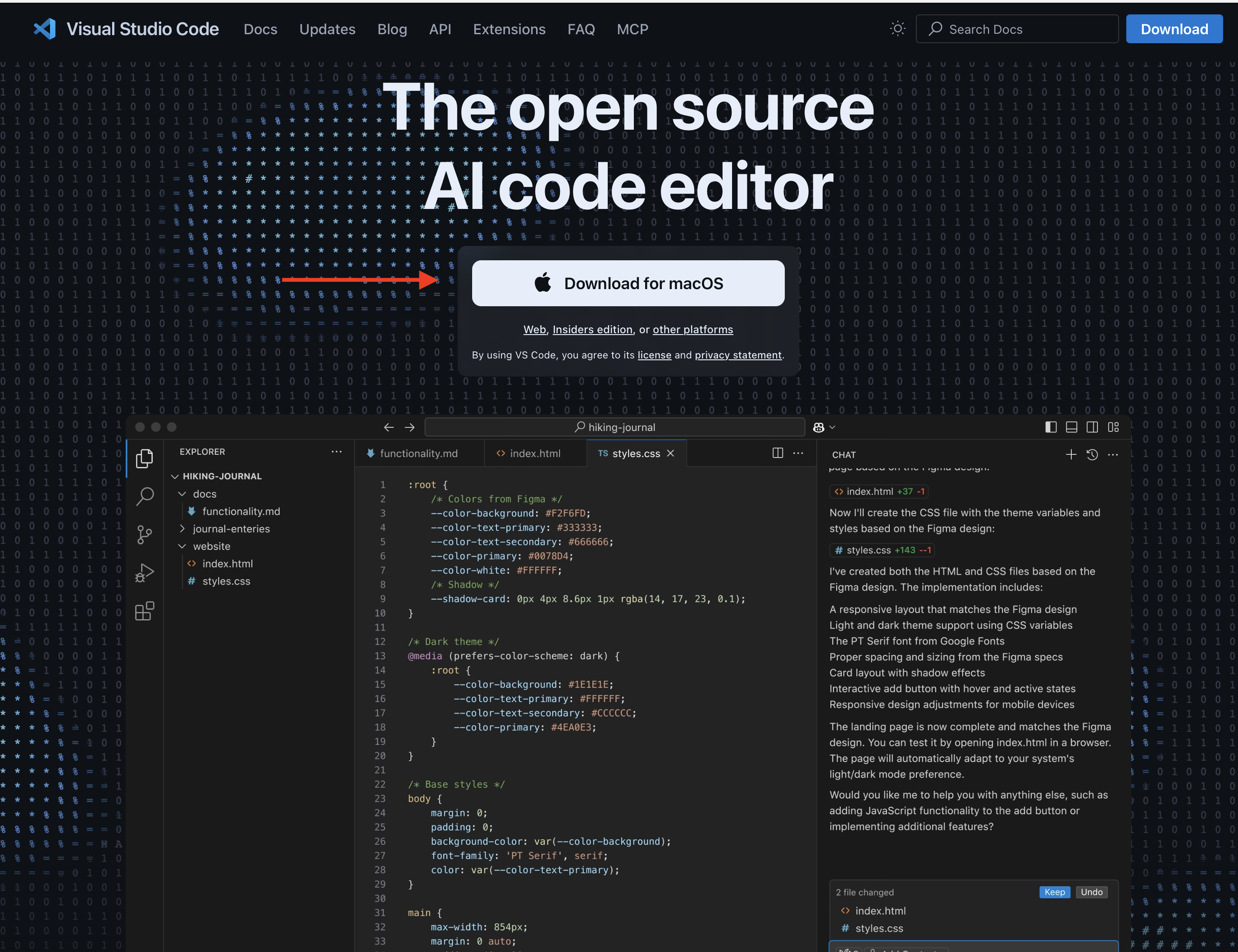Image resolution: width=1238 pixels, height=952 pixels.
Task: Click the back arrow in editor title bar
Action: point(388,427)
